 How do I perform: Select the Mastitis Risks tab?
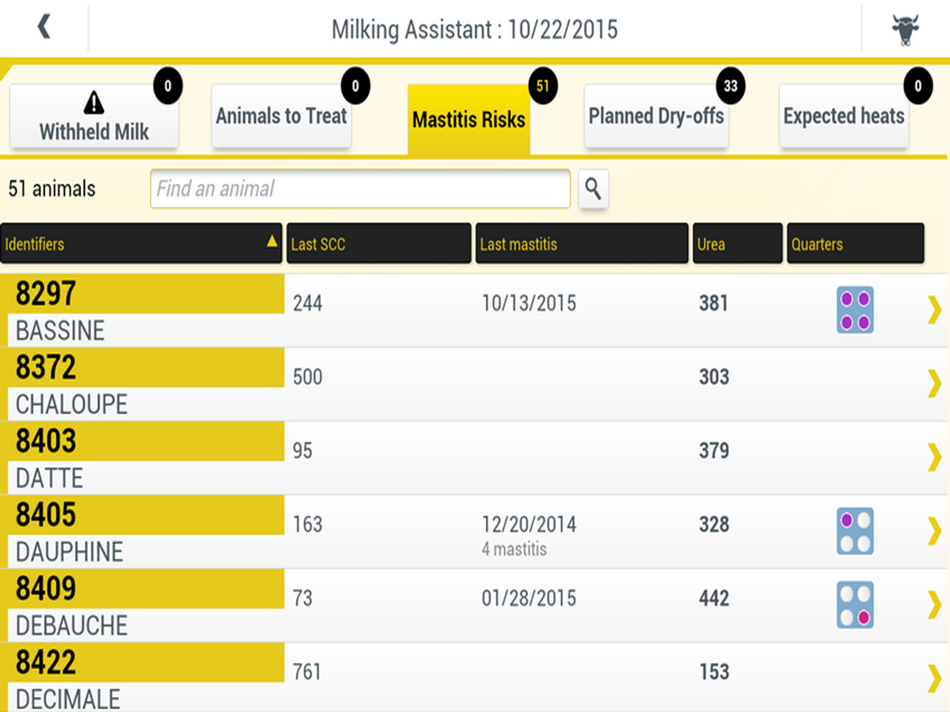[x=469, y=119]
